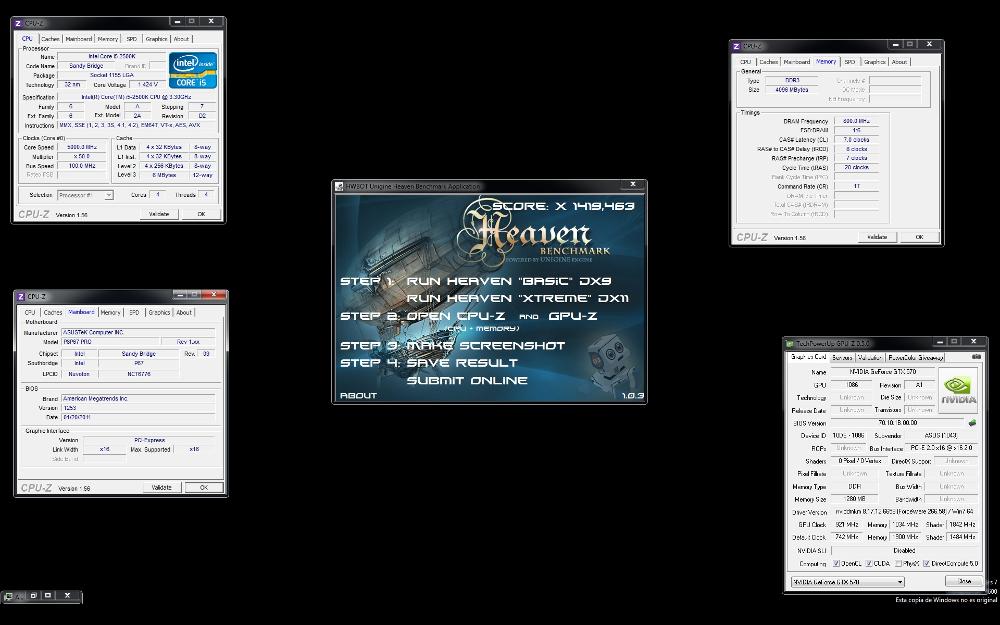
Task: Click OK in the CPU-Z Mainboard window
Action: click(x=204, y=488)
